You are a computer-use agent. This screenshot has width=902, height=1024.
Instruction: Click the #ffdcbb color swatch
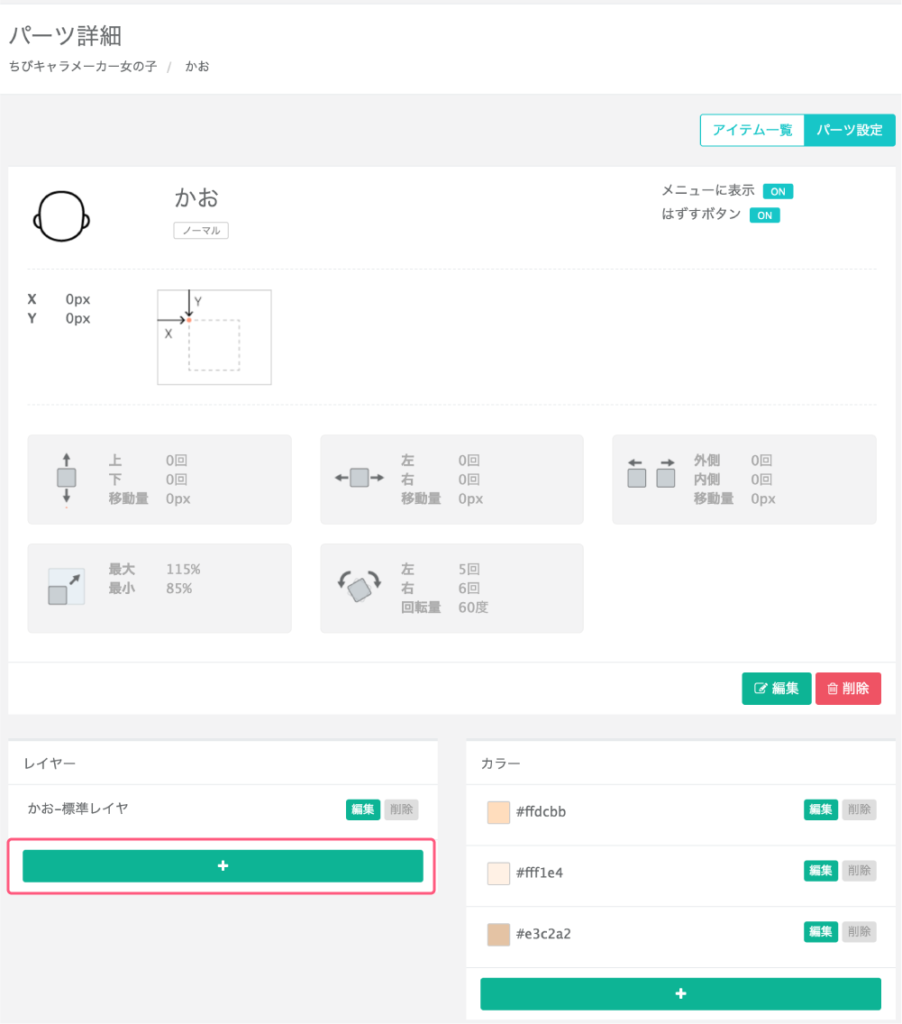click(x=499, y=812)
